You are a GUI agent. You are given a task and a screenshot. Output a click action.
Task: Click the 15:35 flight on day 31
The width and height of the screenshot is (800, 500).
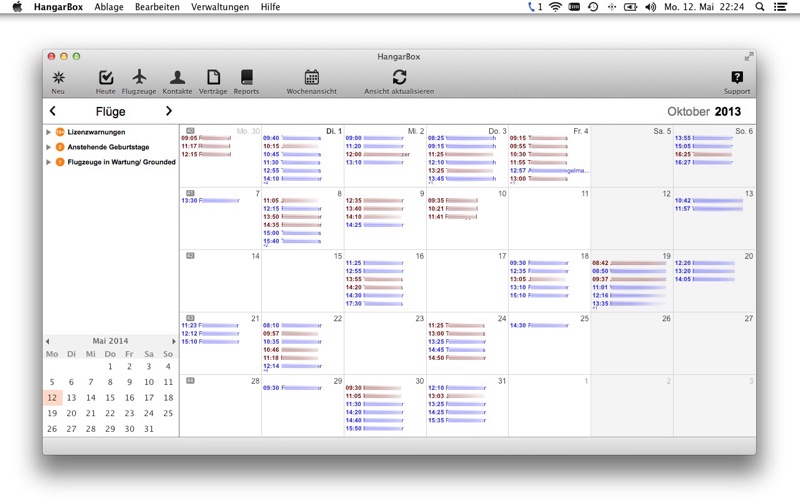pos(457,421)
